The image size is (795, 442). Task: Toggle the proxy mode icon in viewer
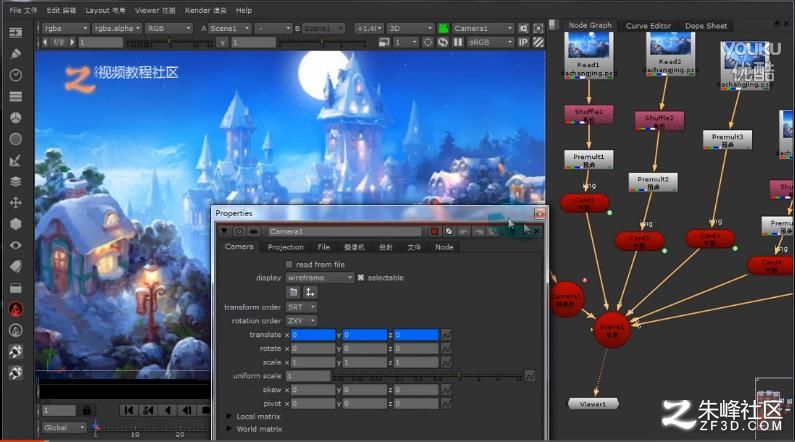coord(384,42)
